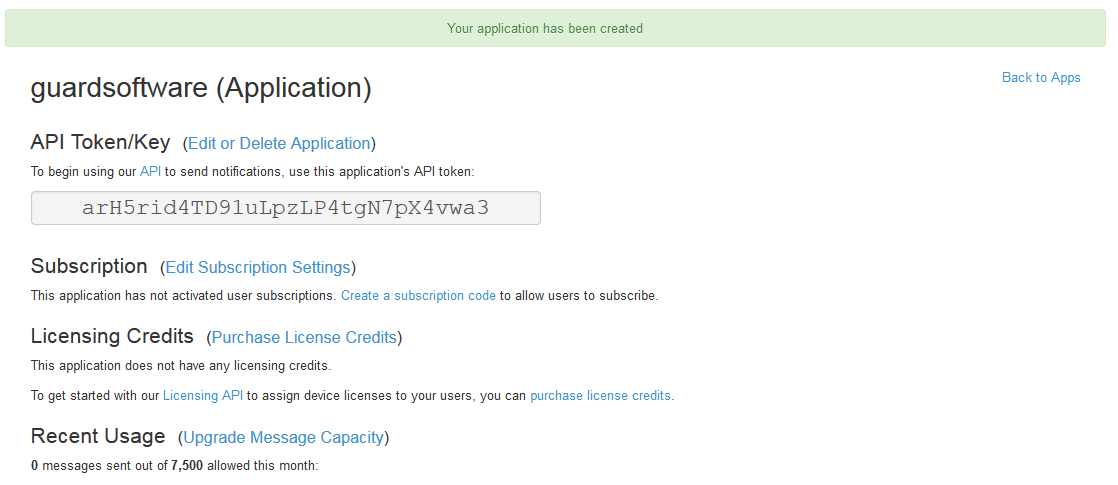This screenshot has width=1118, height=485.
Task: Click the Licensing Credits heading text
Action: click(x=112, y=336)
